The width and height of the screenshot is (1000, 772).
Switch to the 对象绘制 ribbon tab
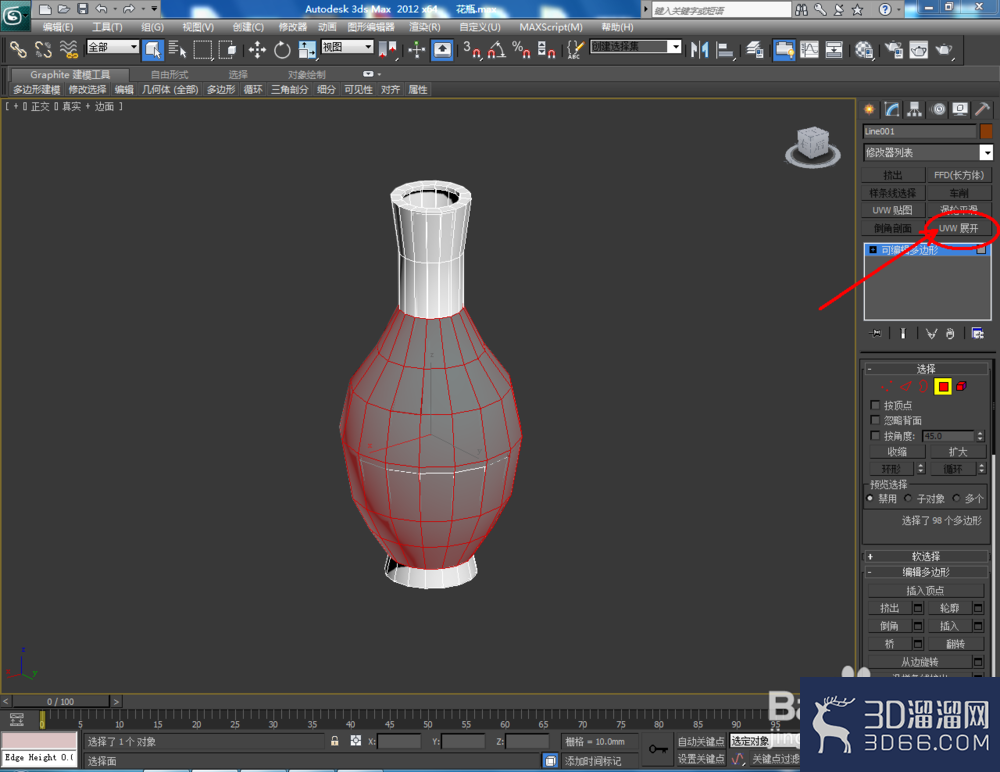307,75
